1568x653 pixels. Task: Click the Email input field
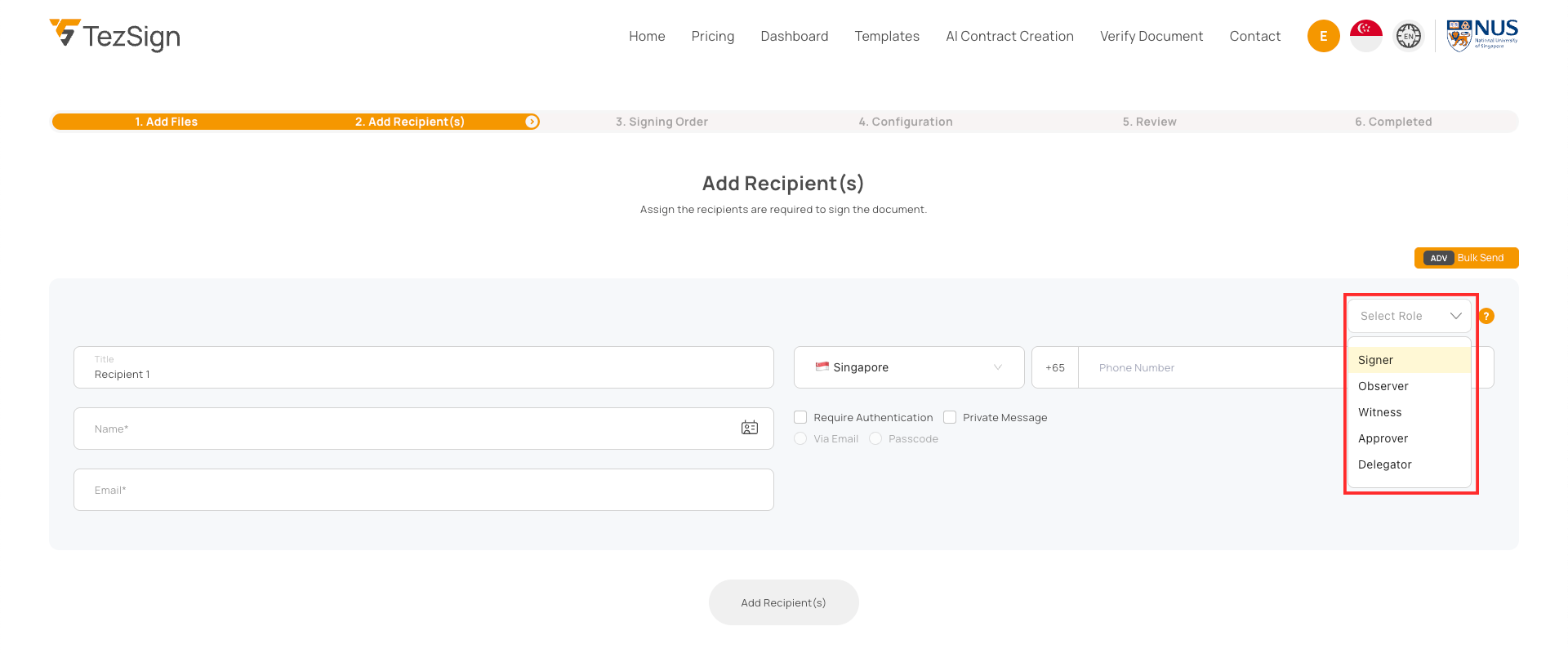coord(423,490)
